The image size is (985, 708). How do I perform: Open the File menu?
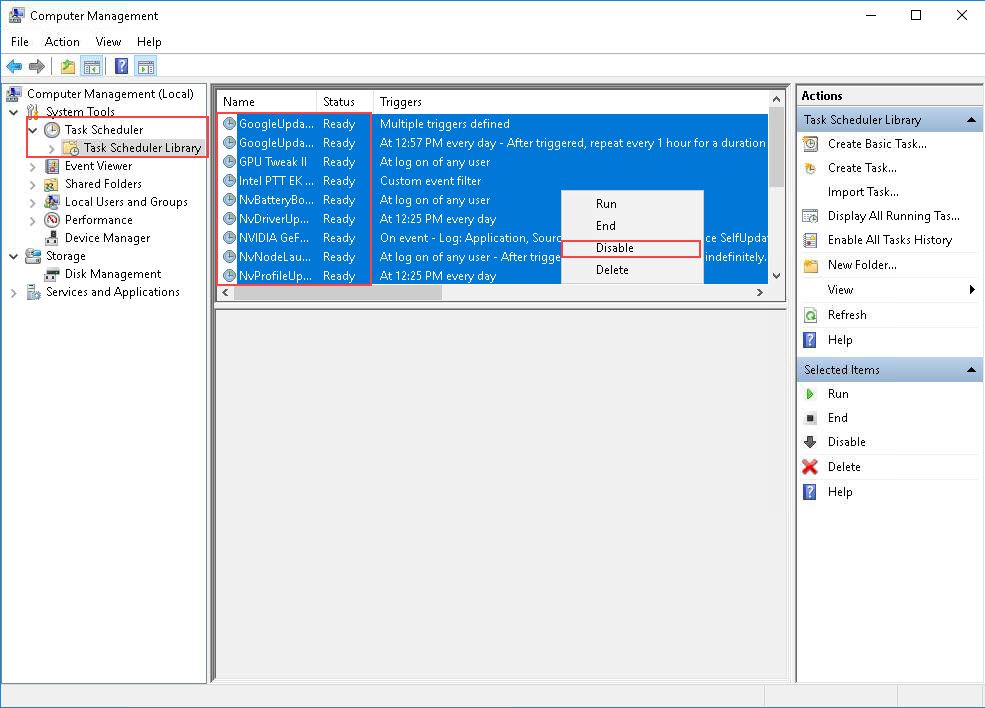tap(19, 41)
